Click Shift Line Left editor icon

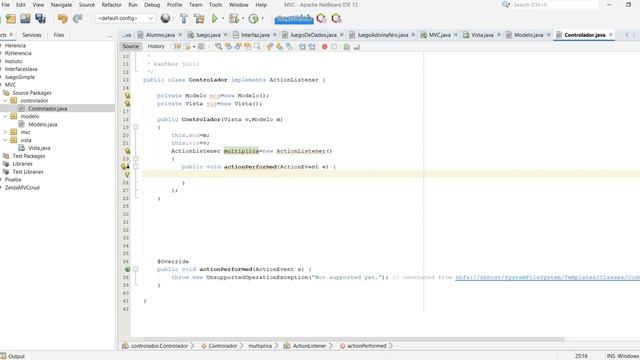[302, 47]
